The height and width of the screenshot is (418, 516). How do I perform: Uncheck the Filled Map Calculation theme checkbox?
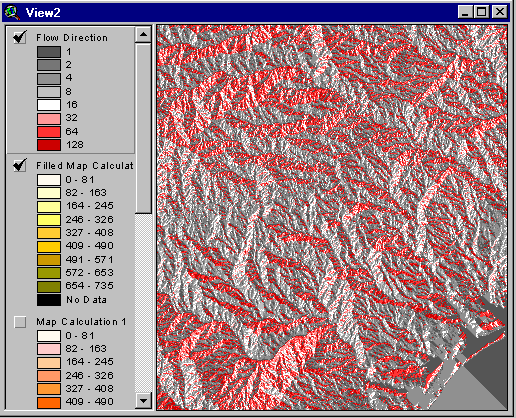[x=20, y=165]
